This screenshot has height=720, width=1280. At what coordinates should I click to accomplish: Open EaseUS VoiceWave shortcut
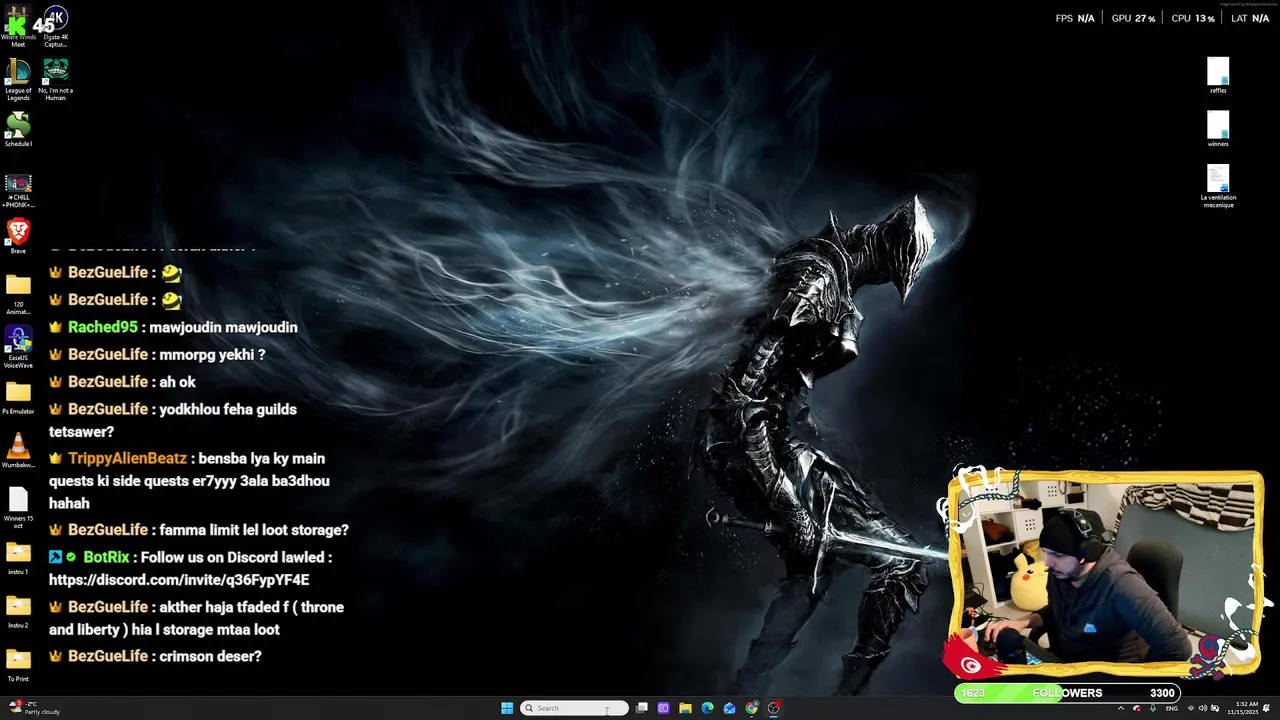[x=18, y=348]
